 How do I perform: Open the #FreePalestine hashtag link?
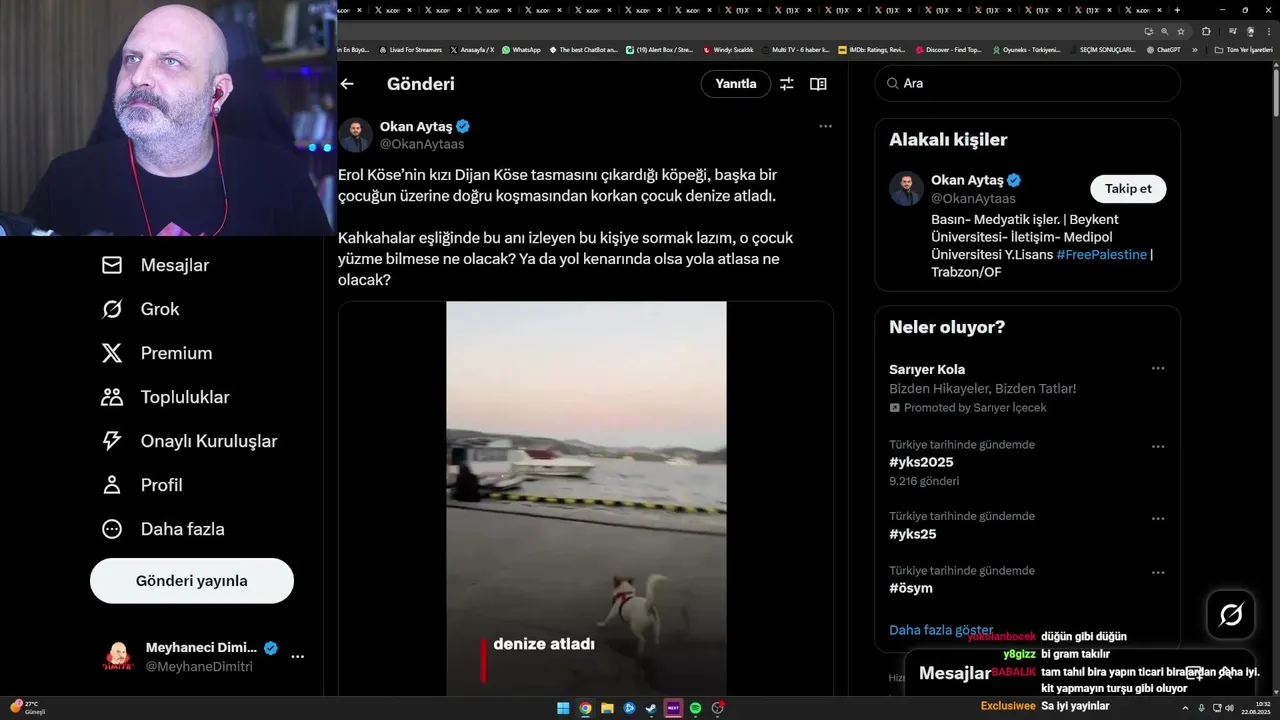coord(1102,255)
